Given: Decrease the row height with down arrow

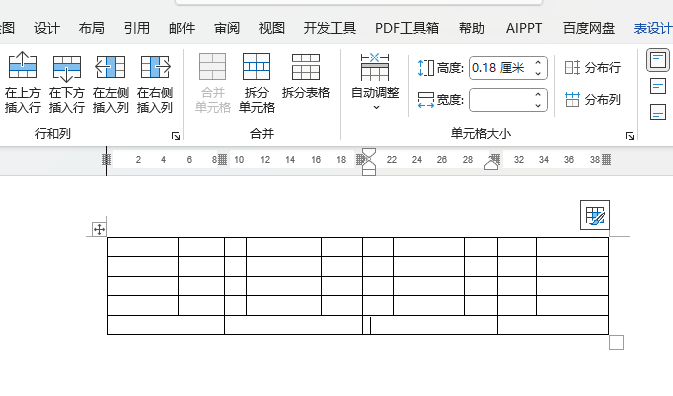Looking at the screenshot, I should pos(538,73).
